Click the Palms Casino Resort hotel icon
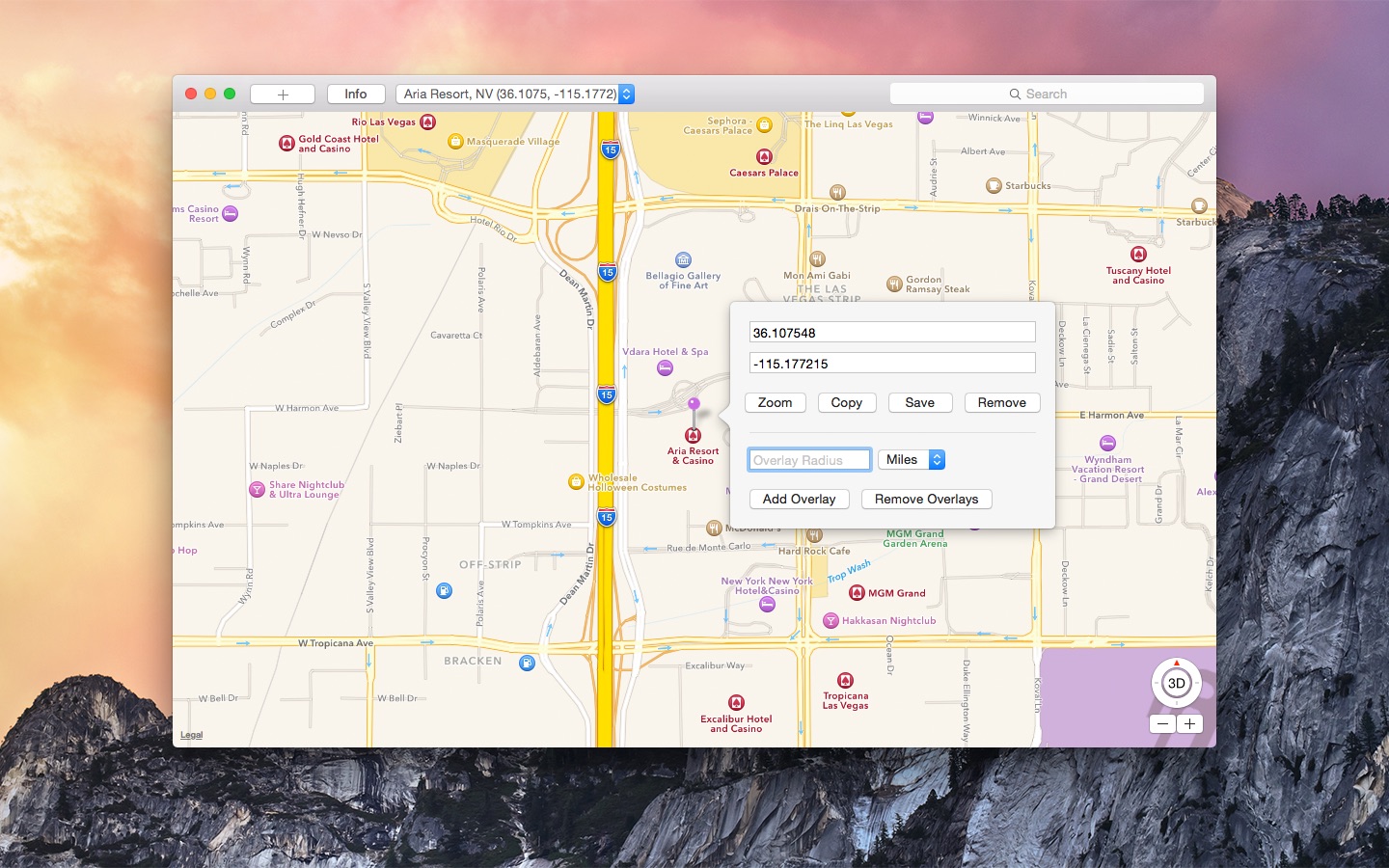 pos(230,214)
